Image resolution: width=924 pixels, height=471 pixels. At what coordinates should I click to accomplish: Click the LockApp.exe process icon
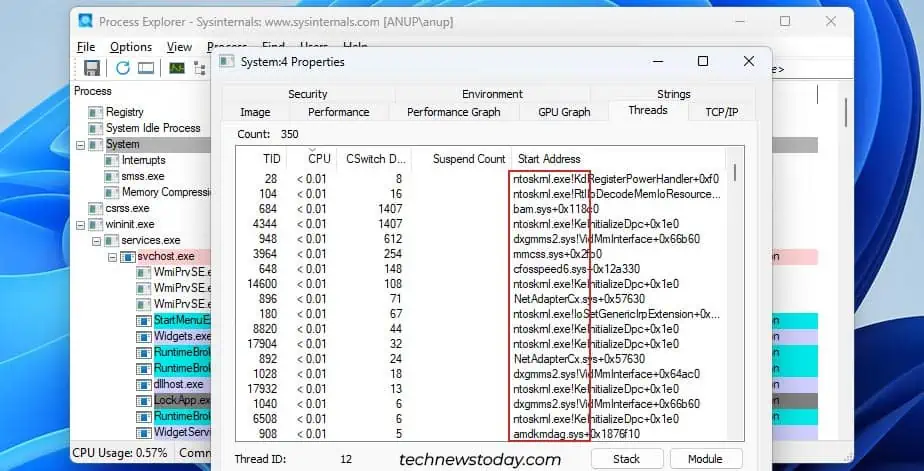[x=144, y=400]
